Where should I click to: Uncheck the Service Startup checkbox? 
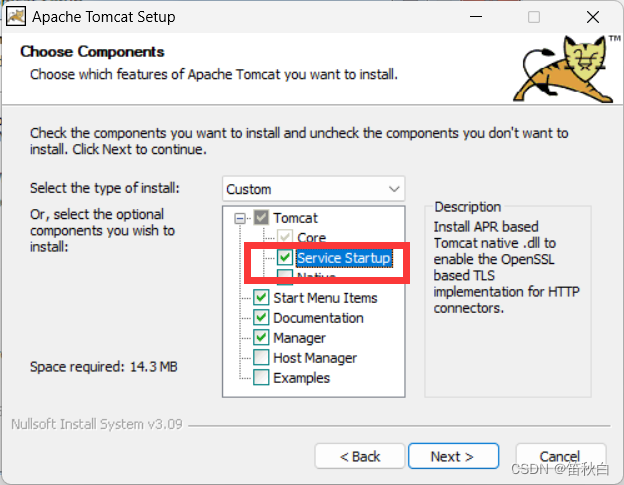[x=285, y=257]
